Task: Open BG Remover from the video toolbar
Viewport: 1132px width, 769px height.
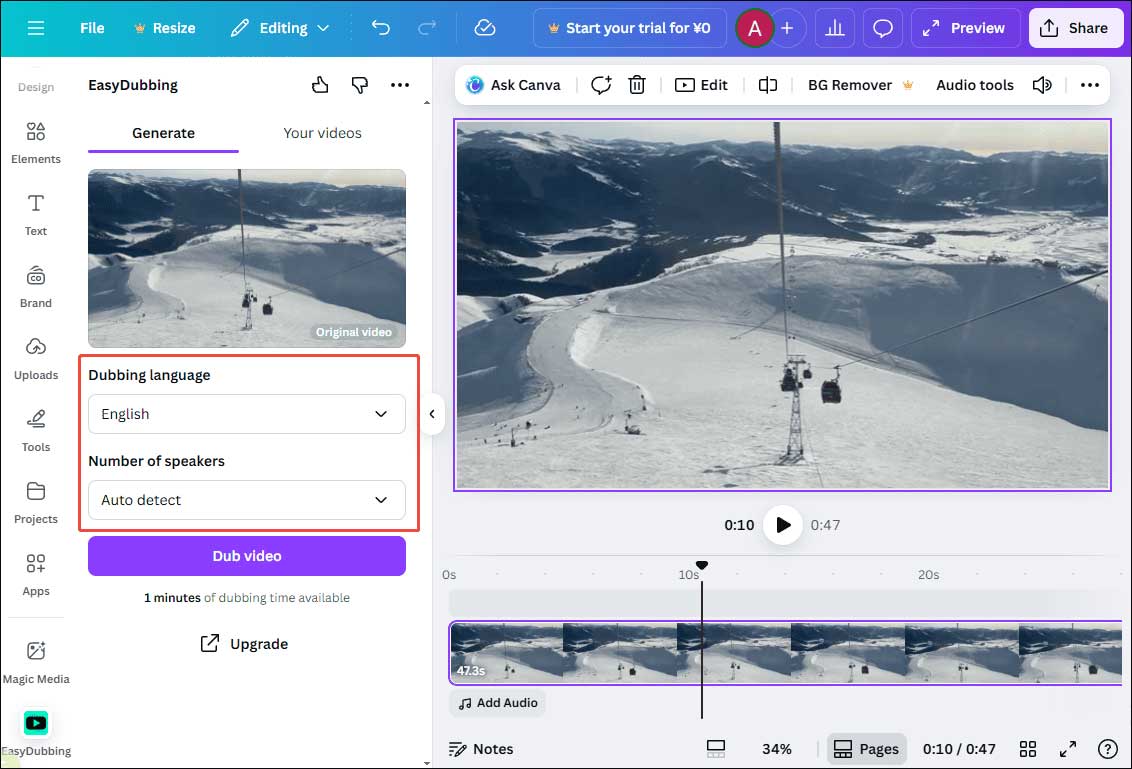Action: 849,85
